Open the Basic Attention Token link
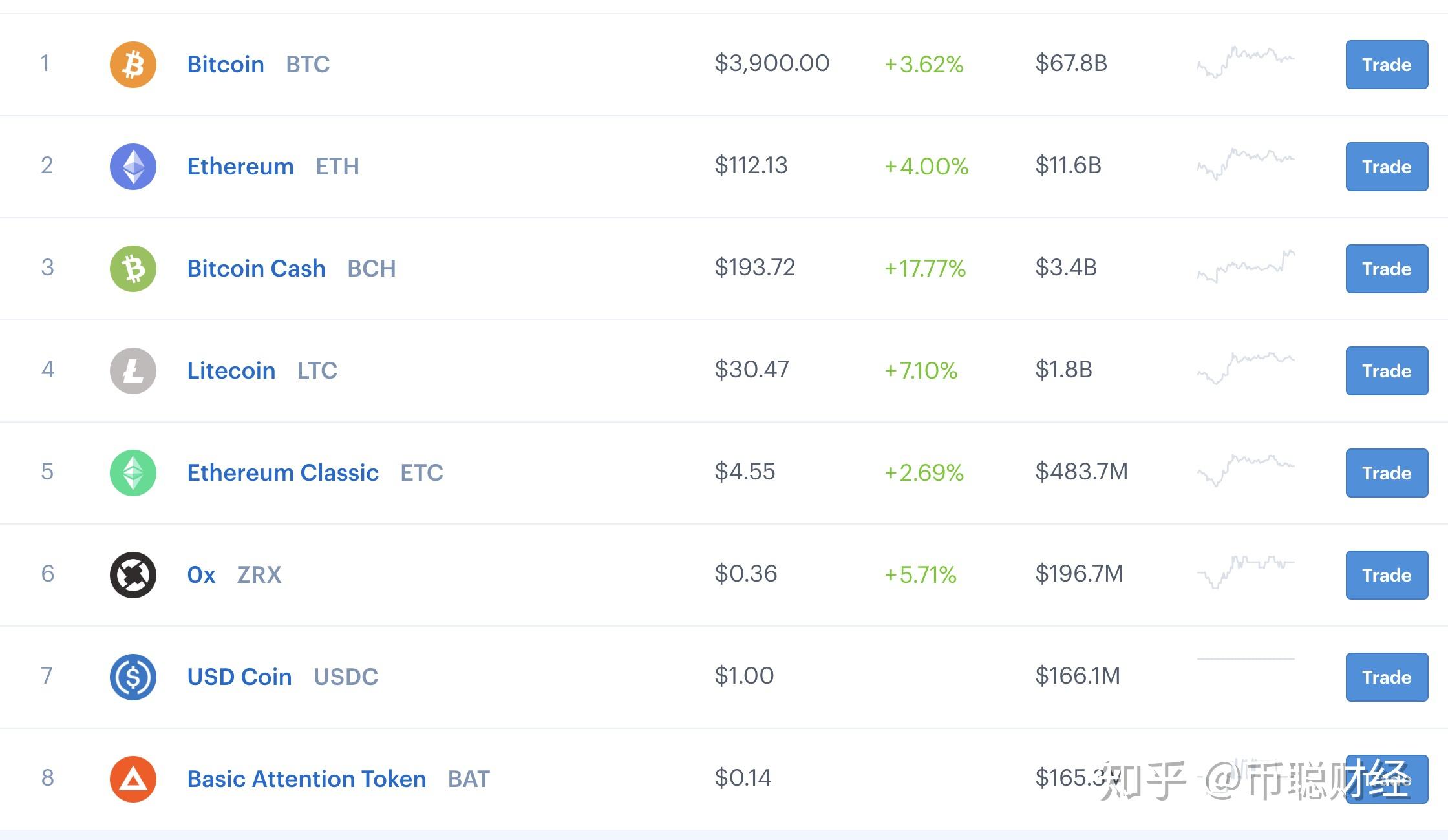1448x840 pixels. (x=306, y=779)
